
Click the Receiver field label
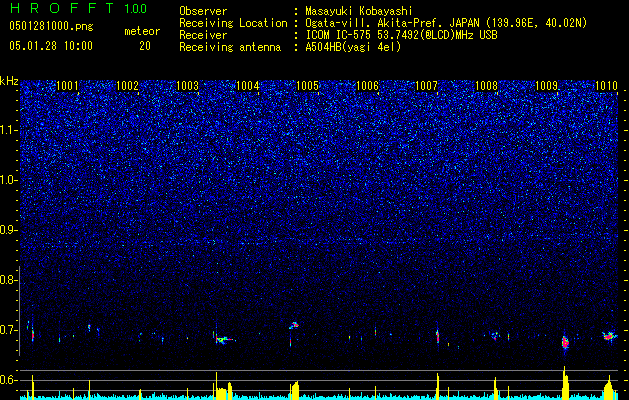(203, 35)
